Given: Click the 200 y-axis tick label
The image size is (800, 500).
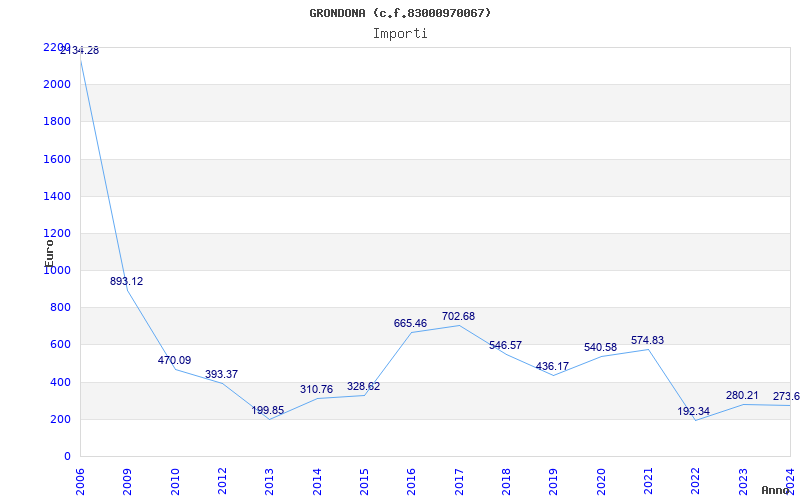Looking at the screenshot, I should click(60, 419).
